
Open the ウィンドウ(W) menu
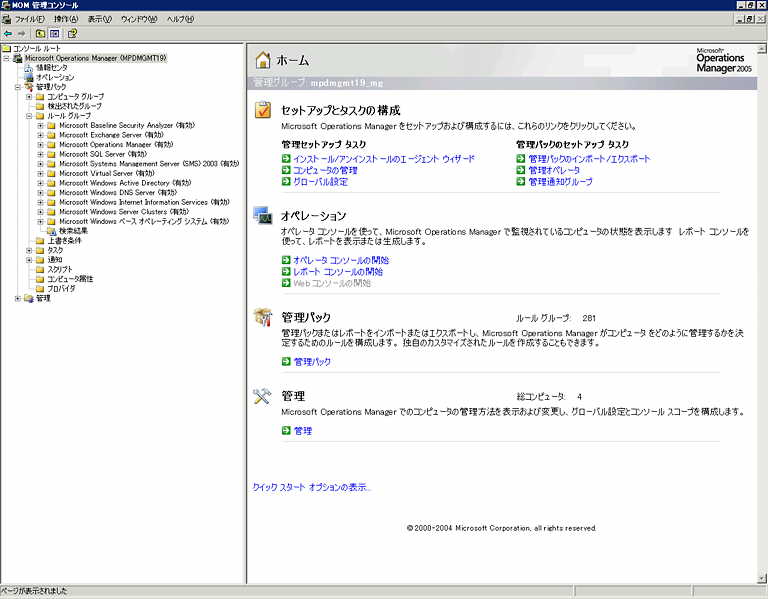[139, 19]
